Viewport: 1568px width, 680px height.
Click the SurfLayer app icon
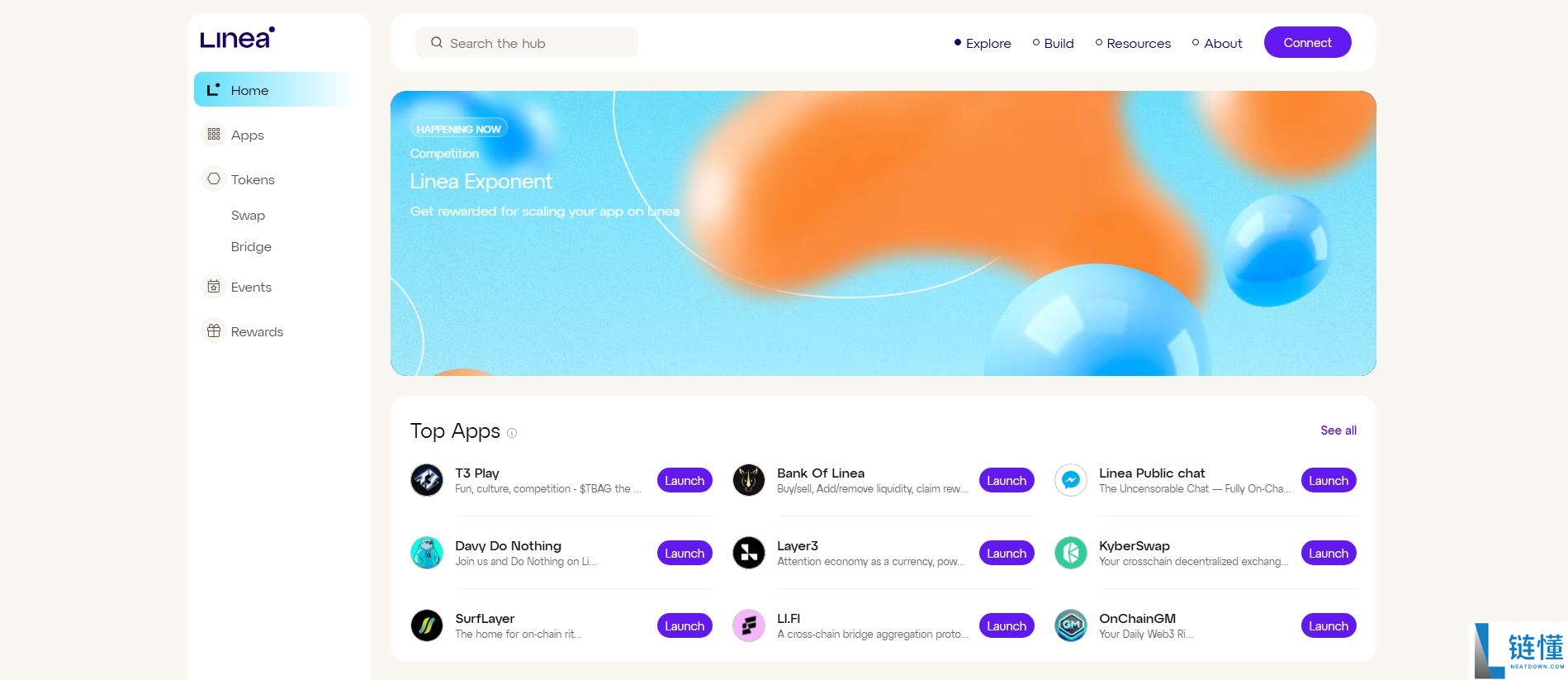427,625
